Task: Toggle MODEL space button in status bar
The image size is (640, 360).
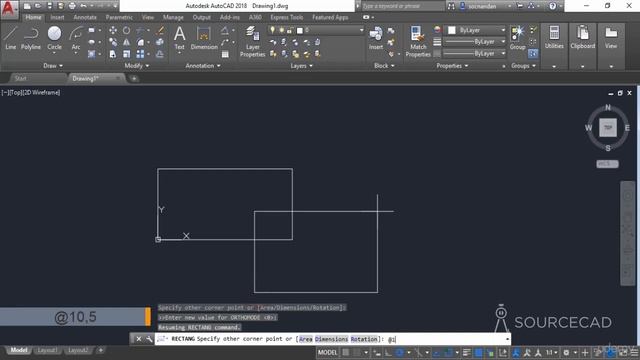Action: tap(328, 353)
